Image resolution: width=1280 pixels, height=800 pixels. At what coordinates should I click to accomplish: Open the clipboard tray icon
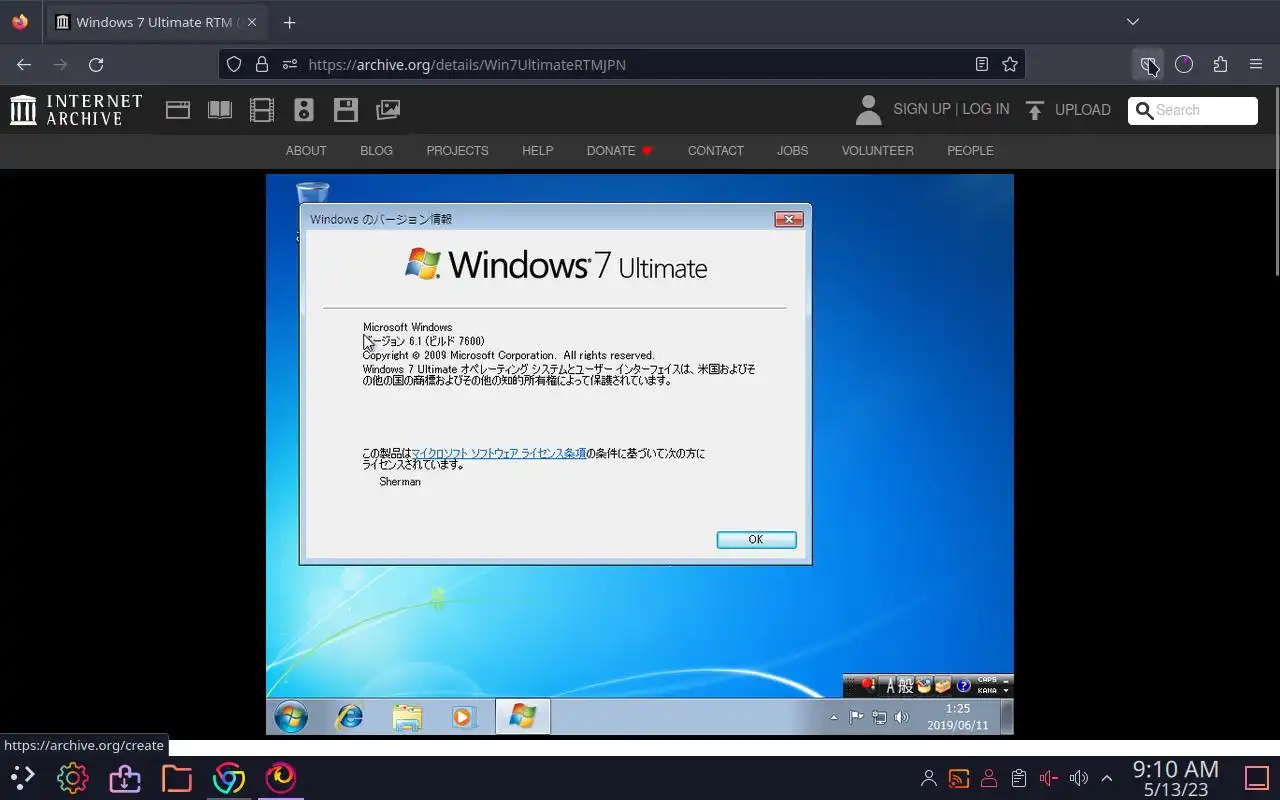(x=1018, y=778)
